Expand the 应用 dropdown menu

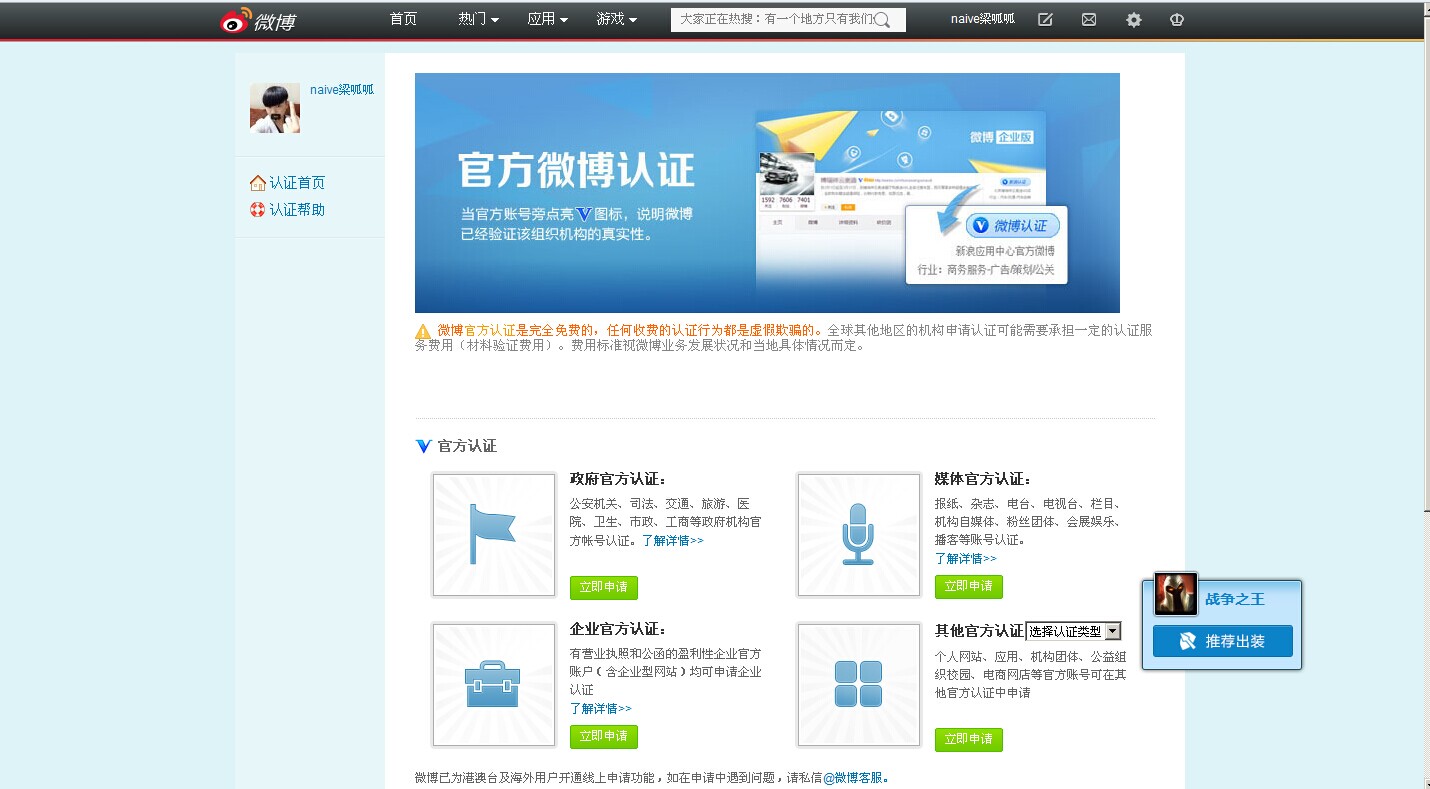pos(548,19)
